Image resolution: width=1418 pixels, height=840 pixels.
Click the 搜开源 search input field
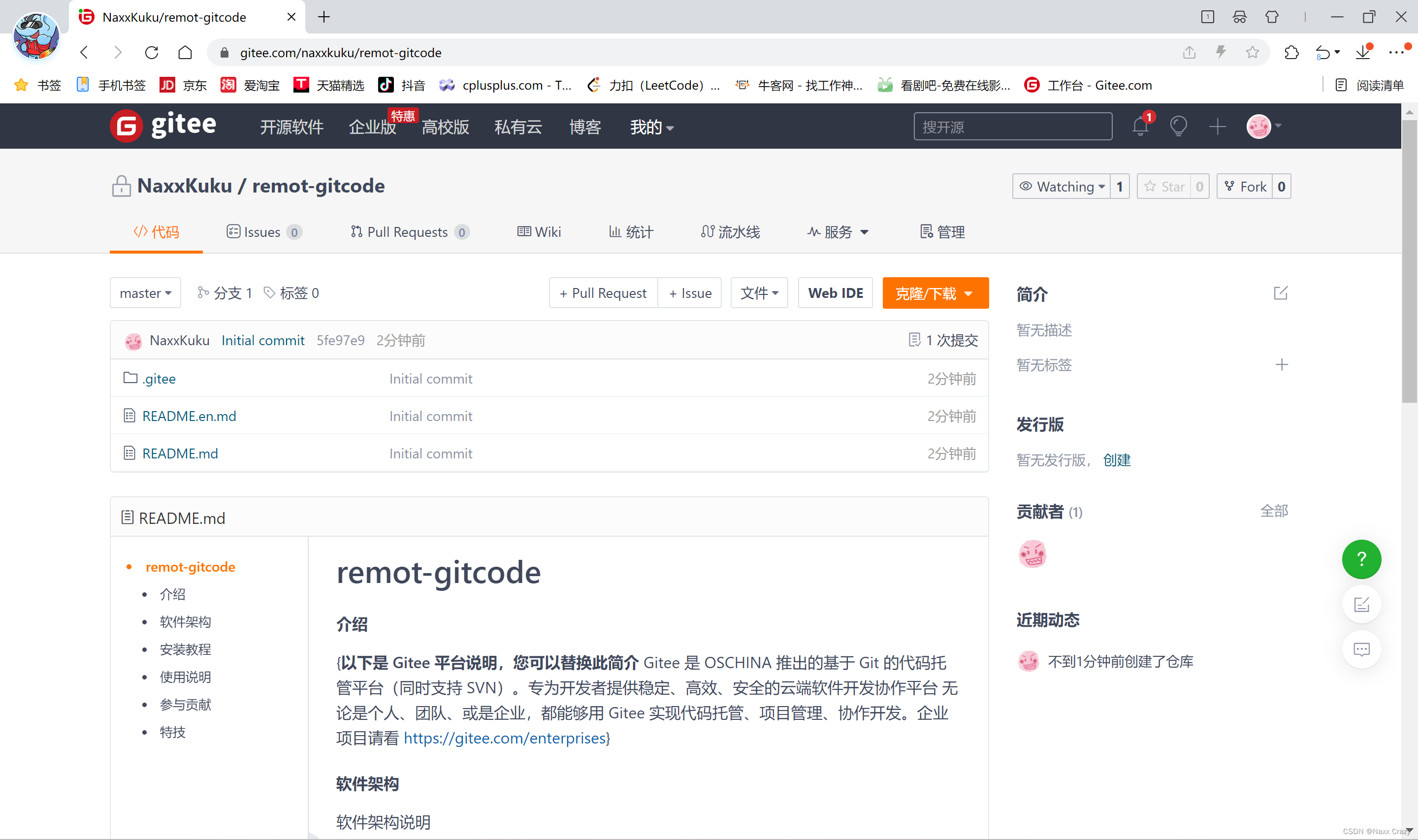1012,126
